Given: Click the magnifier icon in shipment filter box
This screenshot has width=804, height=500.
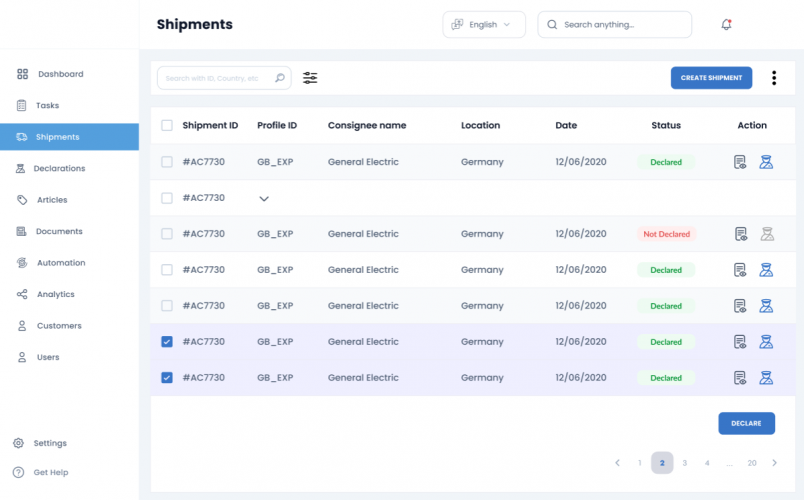Looking at the screenshot, I should [x=280, y=78].
